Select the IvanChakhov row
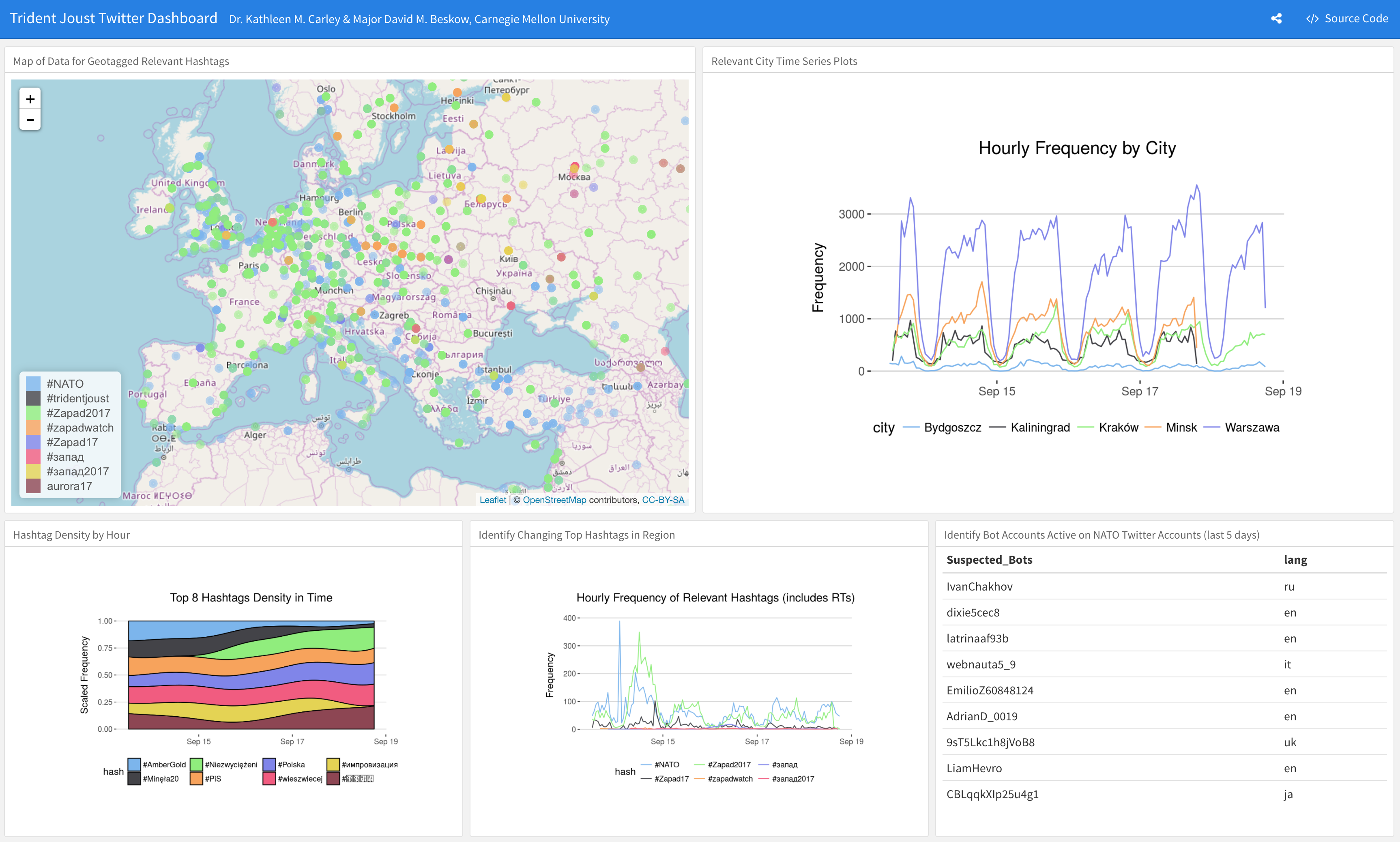 pos(1165,586)
